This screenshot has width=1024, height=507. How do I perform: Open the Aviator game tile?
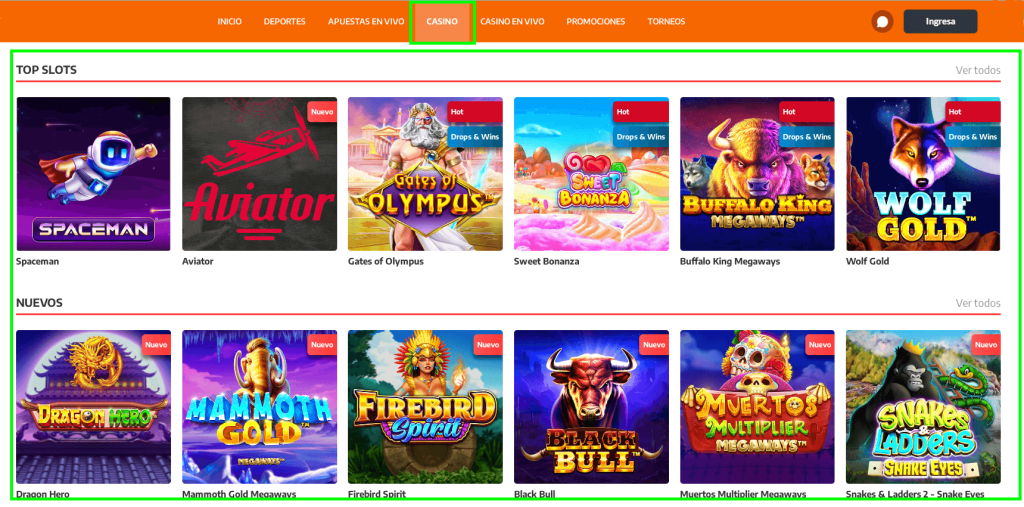(x=259, y=174)
